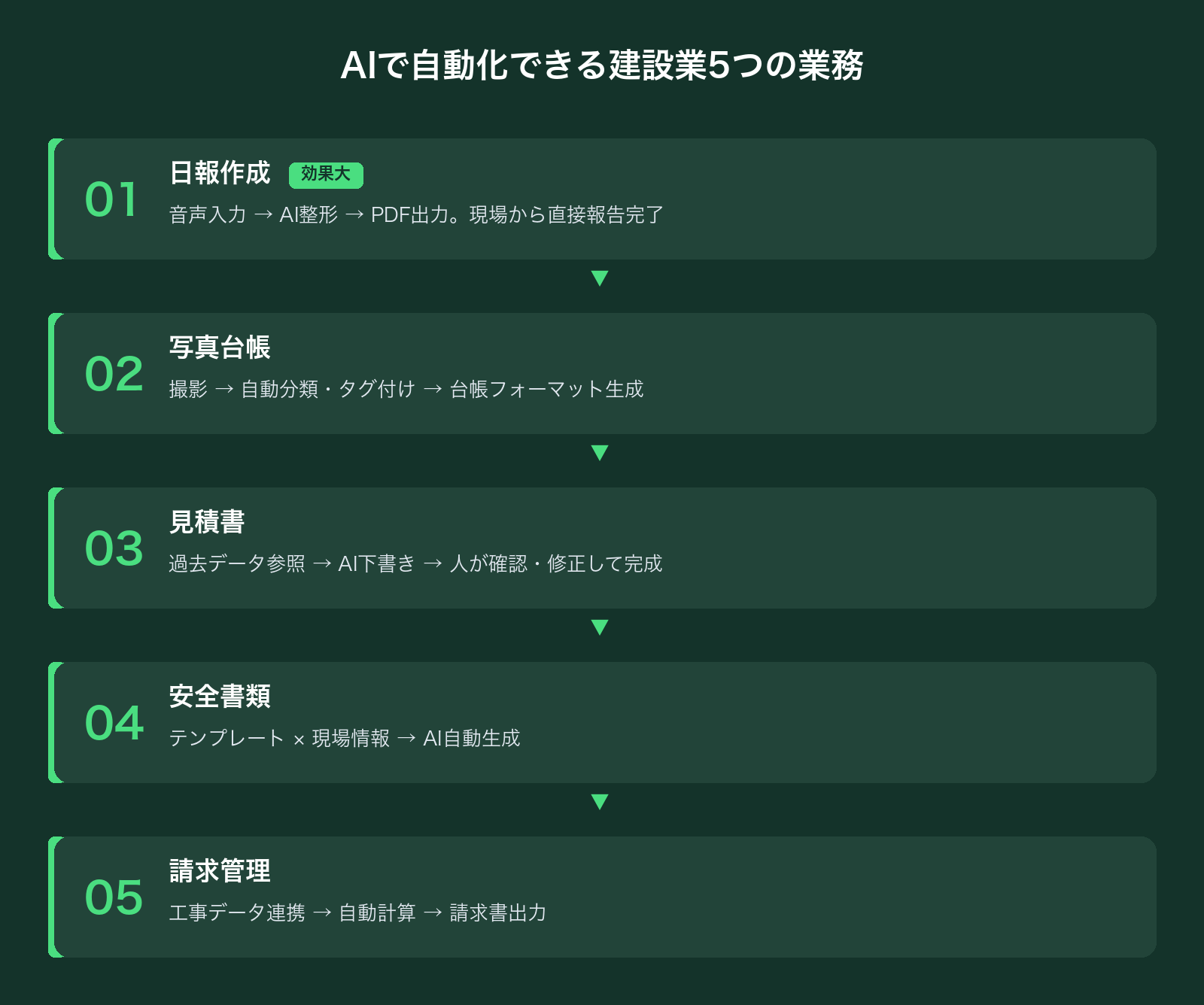
Task: Select the 日報作成 heading
Action: [220, 173]
